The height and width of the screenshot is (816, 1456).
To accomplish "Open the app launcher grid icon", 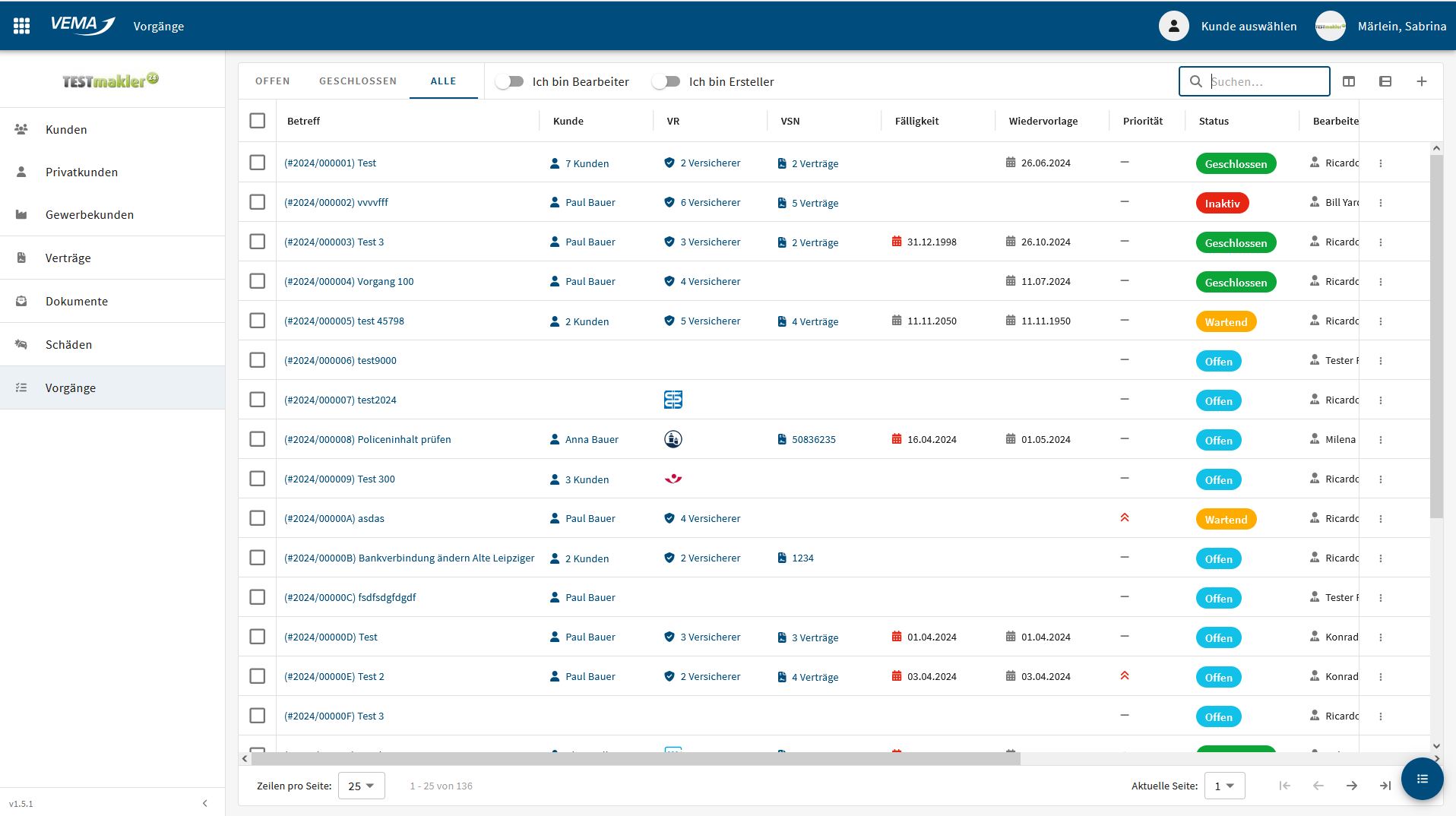I will coord(21,26).
